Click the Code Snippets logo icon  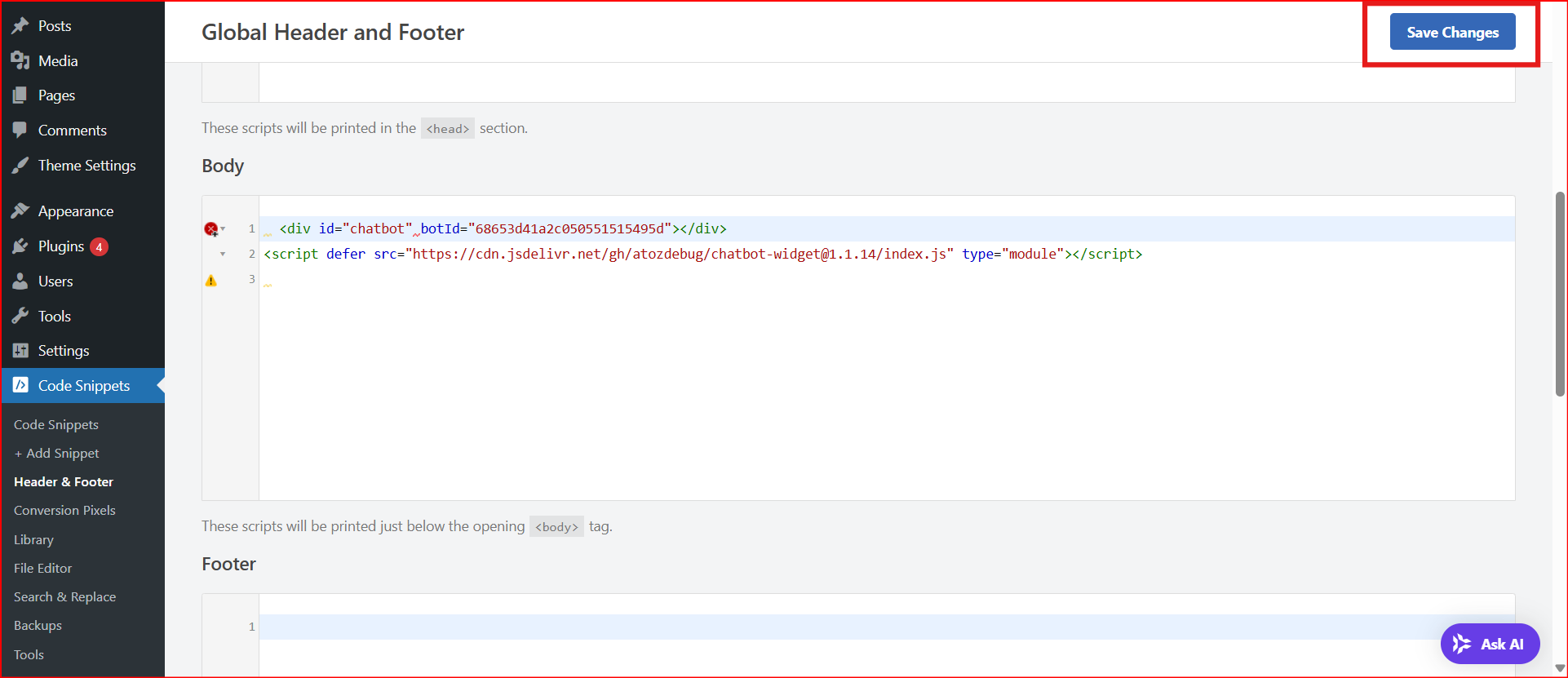[x=20, y=385]
